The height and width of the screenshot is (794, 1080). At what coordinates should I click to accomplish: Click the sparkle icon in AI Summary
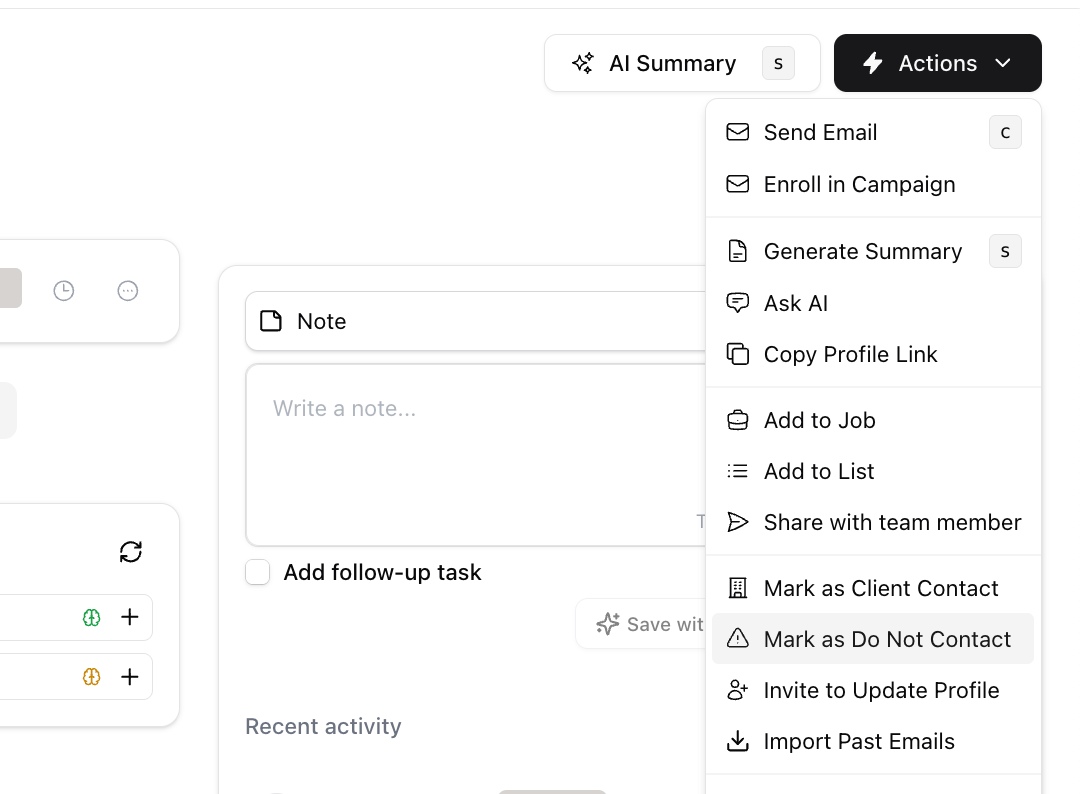click(x=583, y=63)
